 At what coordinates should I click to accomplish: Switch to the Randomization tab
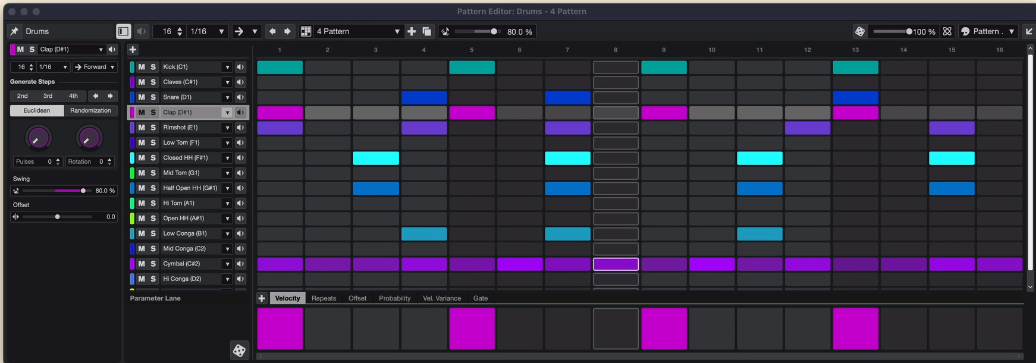pos(91,110)
